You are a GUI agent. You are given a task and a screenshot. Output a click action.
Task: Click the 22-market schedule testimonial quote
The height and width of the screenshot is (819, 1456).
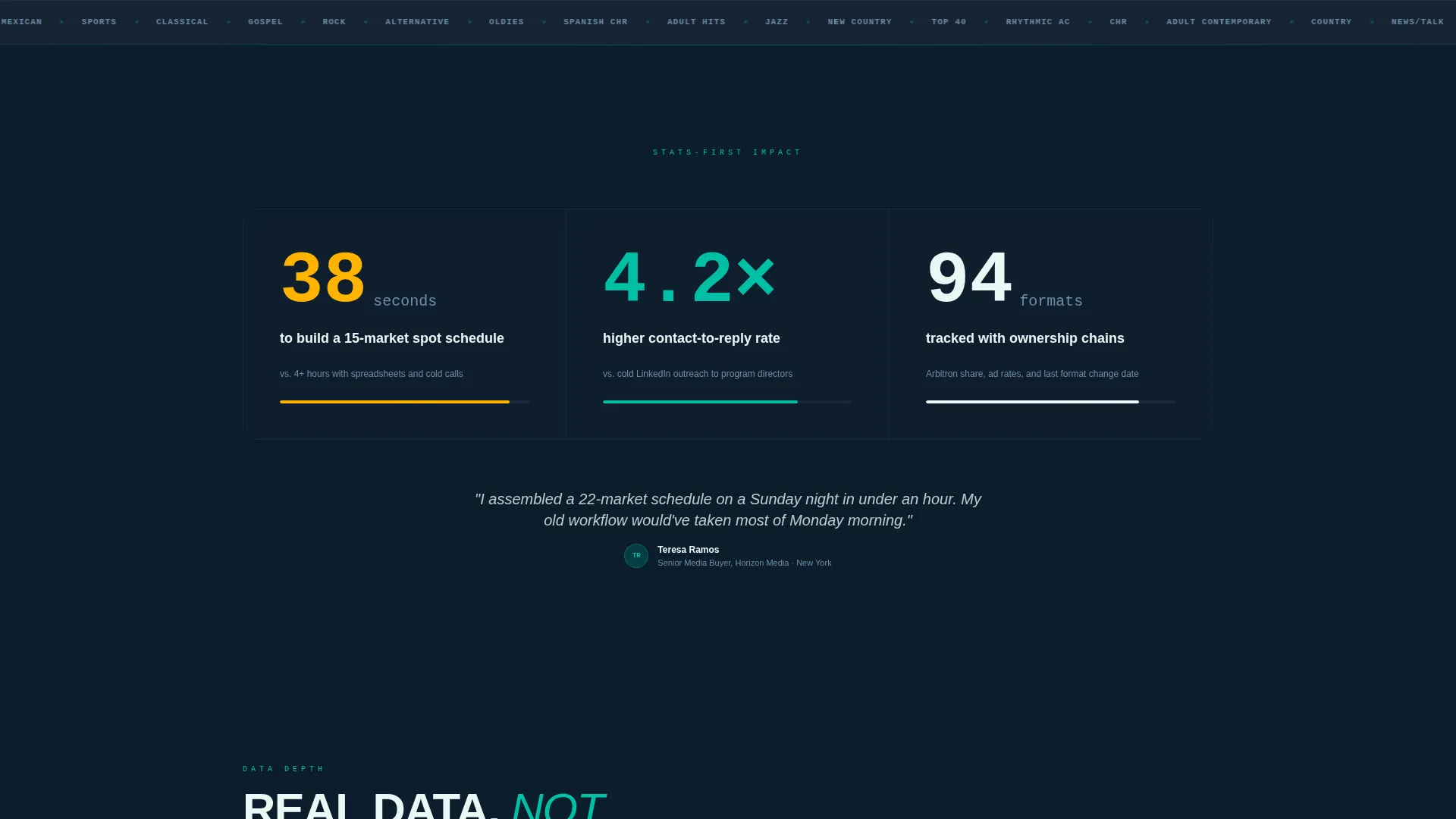pyautogui.click(x=728, y=510)
